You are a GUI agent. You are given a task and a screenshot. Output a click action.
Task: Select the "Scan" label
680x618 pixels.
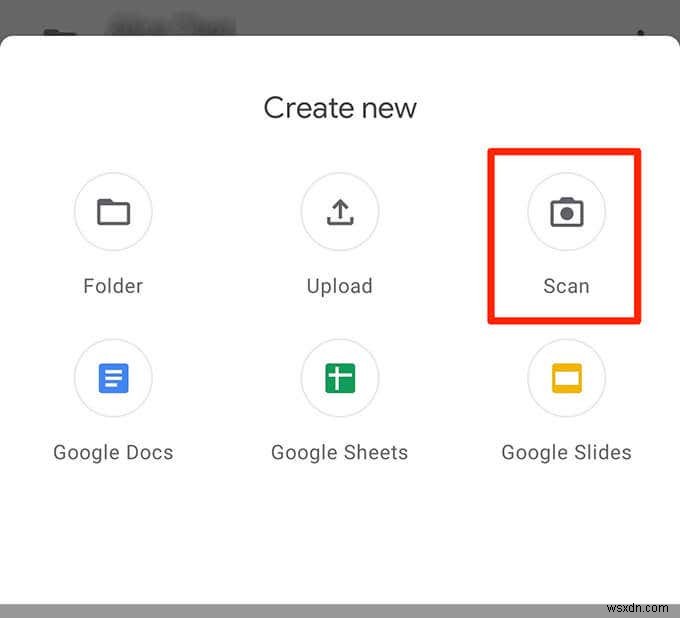tap(566, 286)
